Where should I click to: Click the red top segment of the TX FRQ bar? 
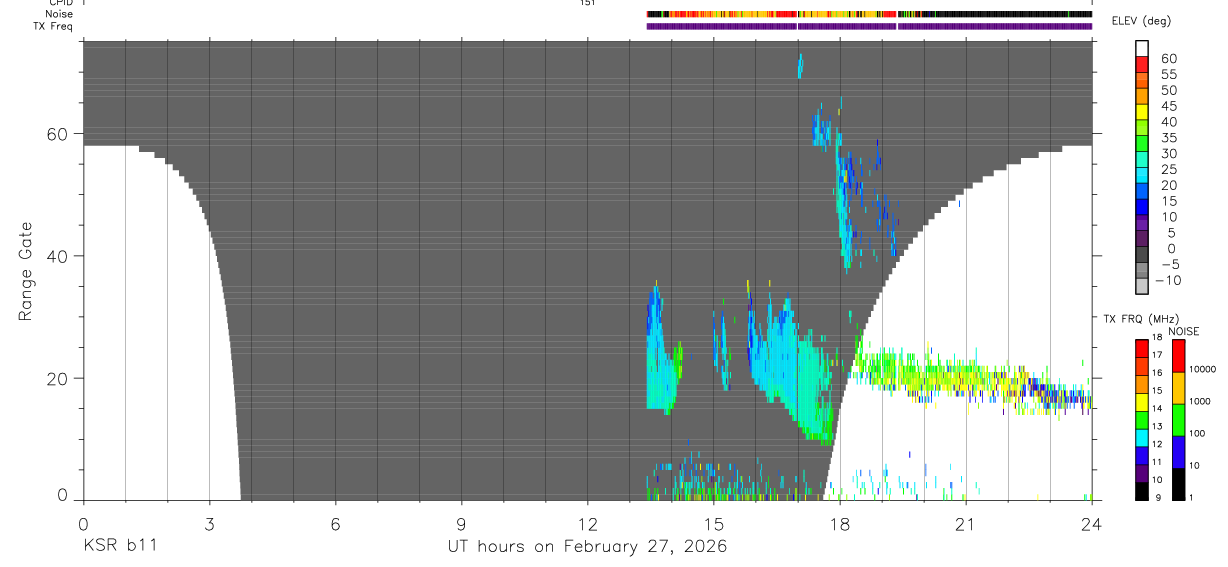[1142, 347]
